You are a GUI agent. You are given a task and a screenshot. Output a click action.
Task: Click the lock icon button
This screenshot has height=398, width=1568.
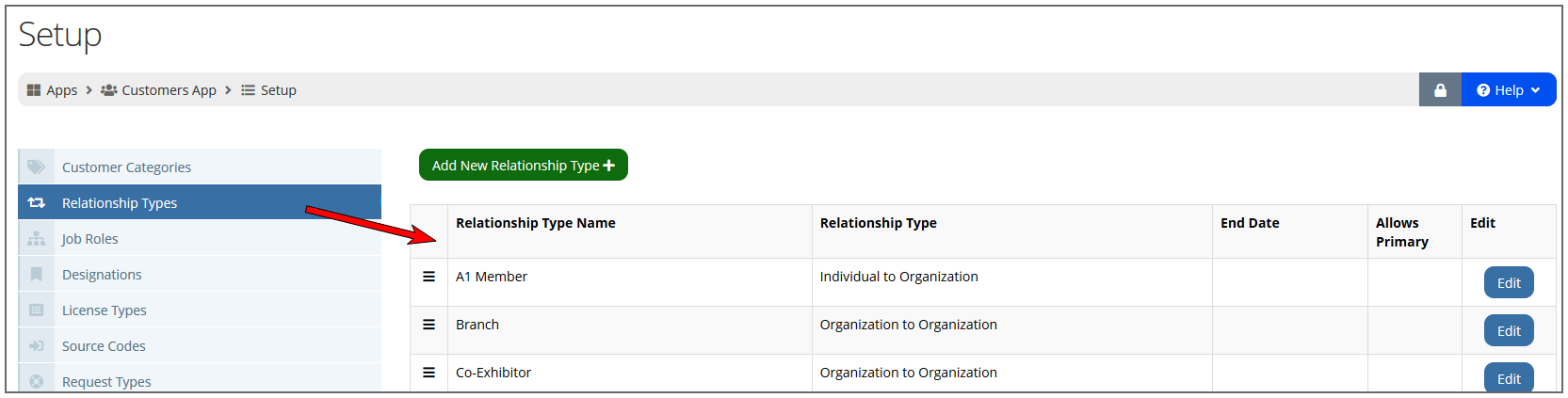(x=1440, y=90)
